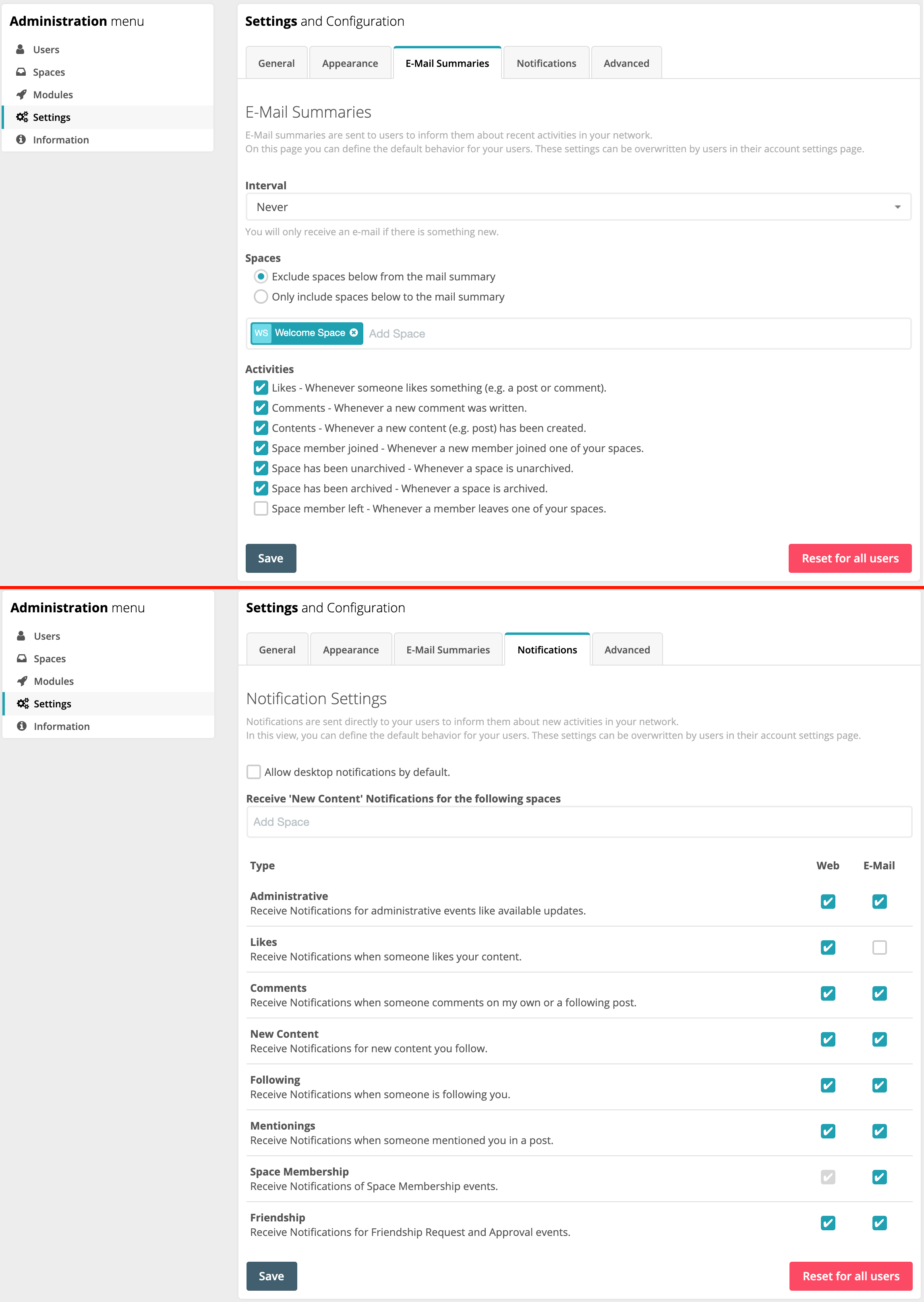The height and width of the screenshot is (1302, 924).
Task: Click the person icon beside Users
Action: 21,50
